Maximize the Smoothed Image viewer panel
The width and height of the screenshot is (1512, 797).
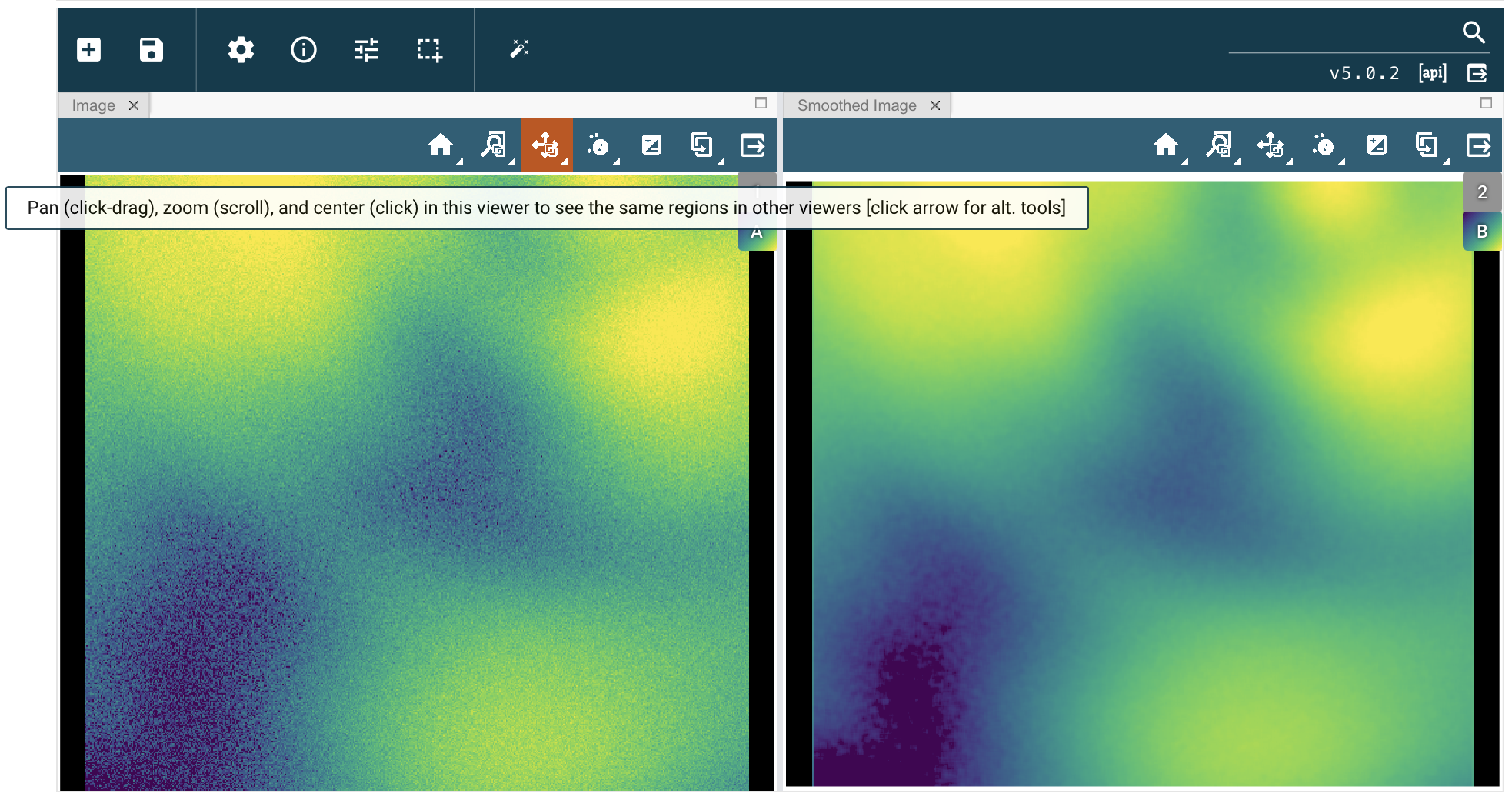pos(1486,103)
